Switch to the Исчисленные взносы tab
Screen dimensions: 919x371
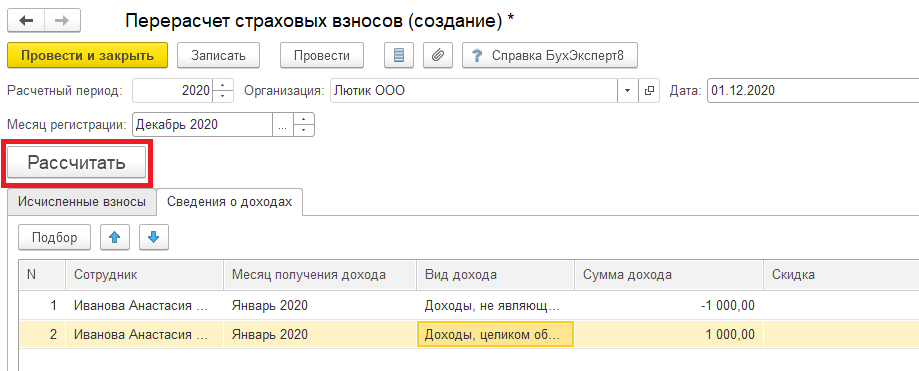pos(81,202)
